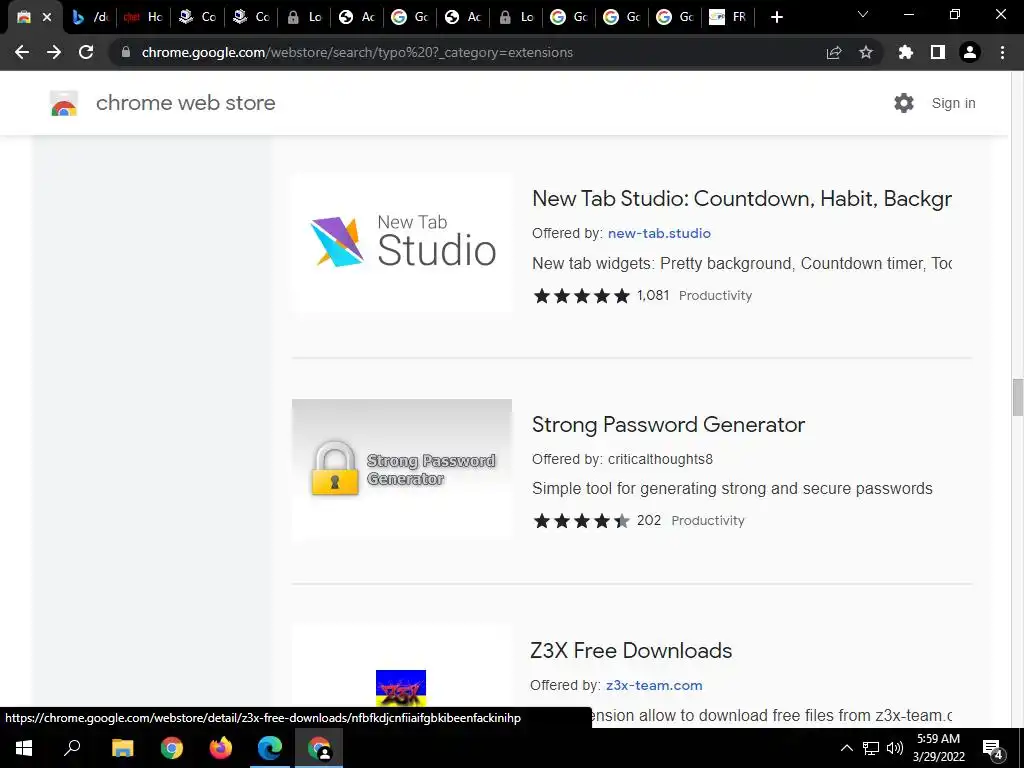Open the volume tray icon
1024x768 pixels.
(895, 748)
